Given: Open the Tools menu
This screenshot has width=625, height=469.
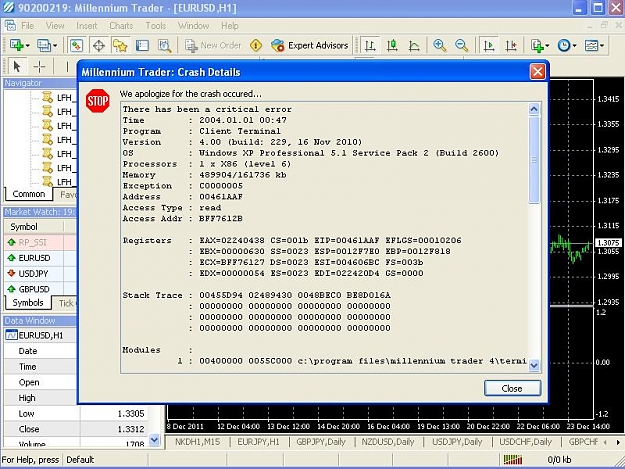Looking at the screenshot, I should [x=156, y=26].
